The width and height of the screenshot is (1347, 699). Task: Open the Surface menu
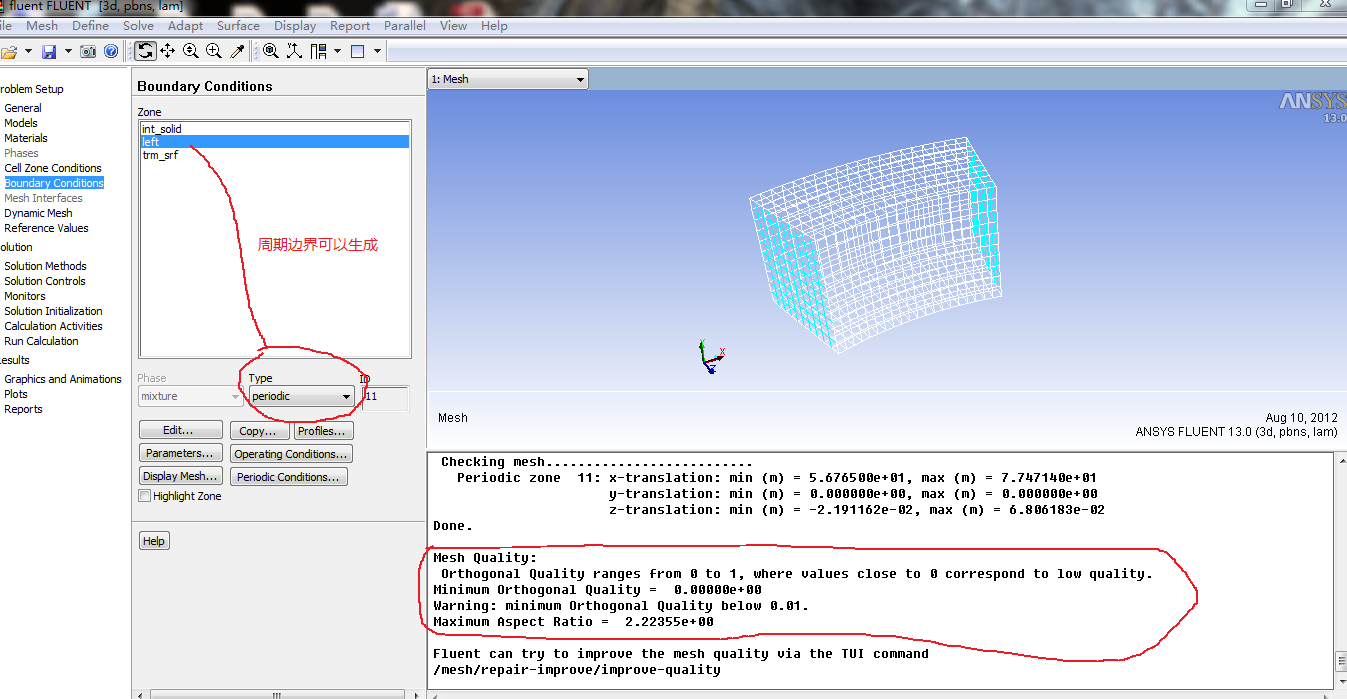point(238,26)
